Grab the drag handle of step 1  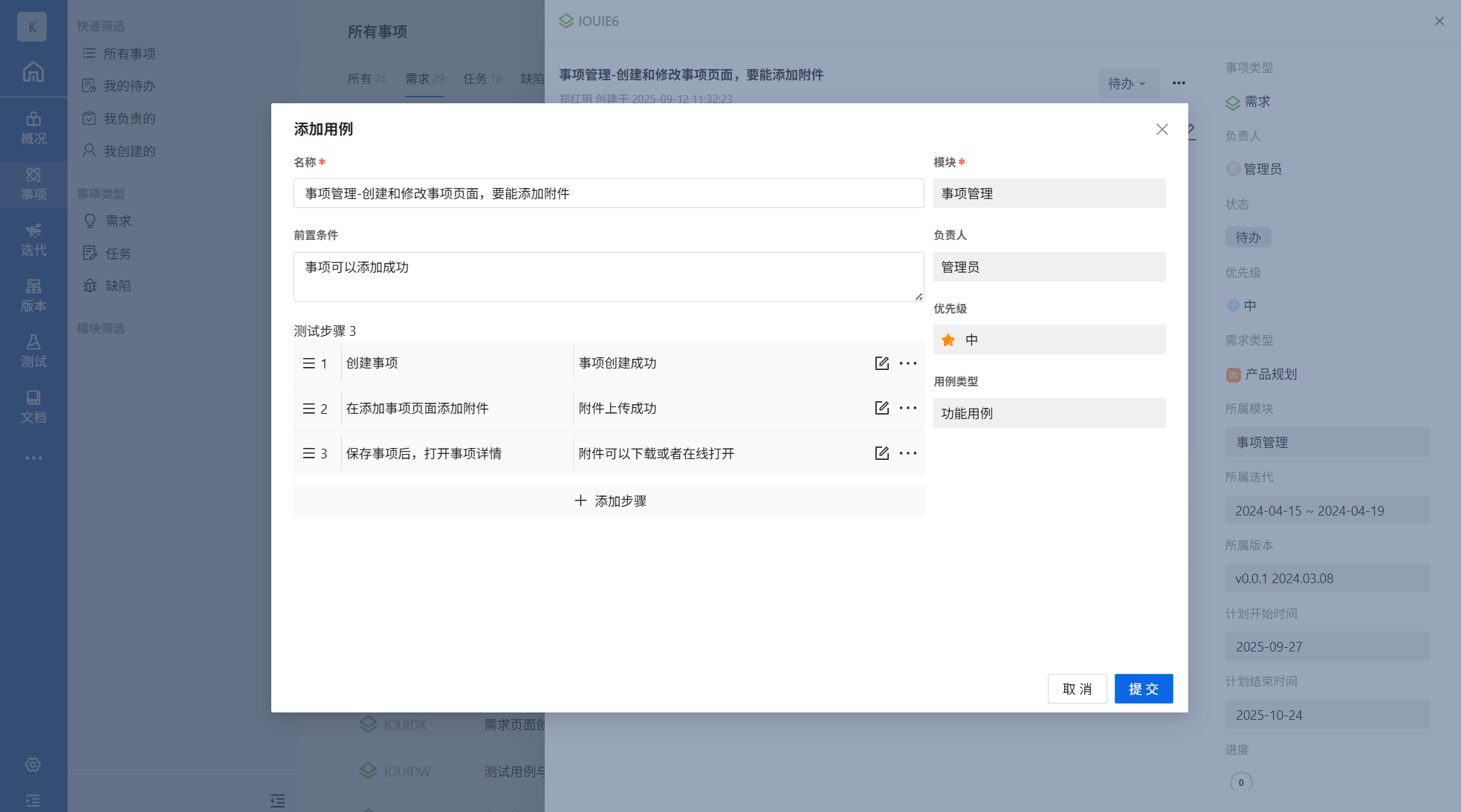pos(308,363)
